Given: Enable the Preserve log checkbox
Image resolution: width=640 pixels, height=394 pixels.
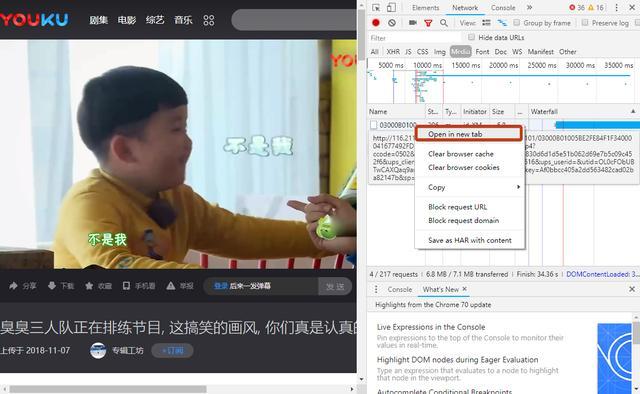Looking at the screenshot, I should (584, 22).
